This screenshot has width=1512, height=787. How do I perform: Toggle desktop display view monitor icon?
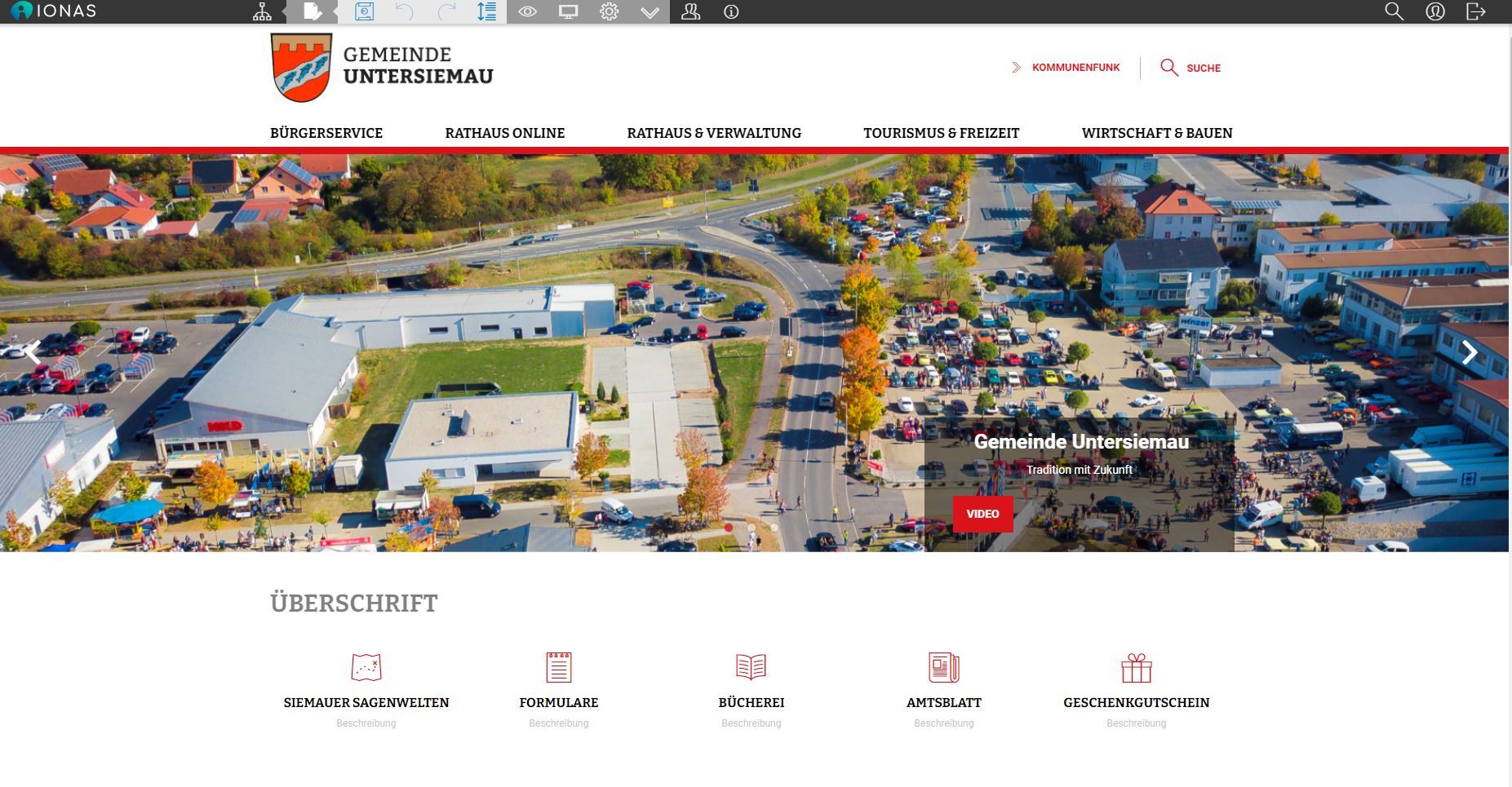click(568, 11)
